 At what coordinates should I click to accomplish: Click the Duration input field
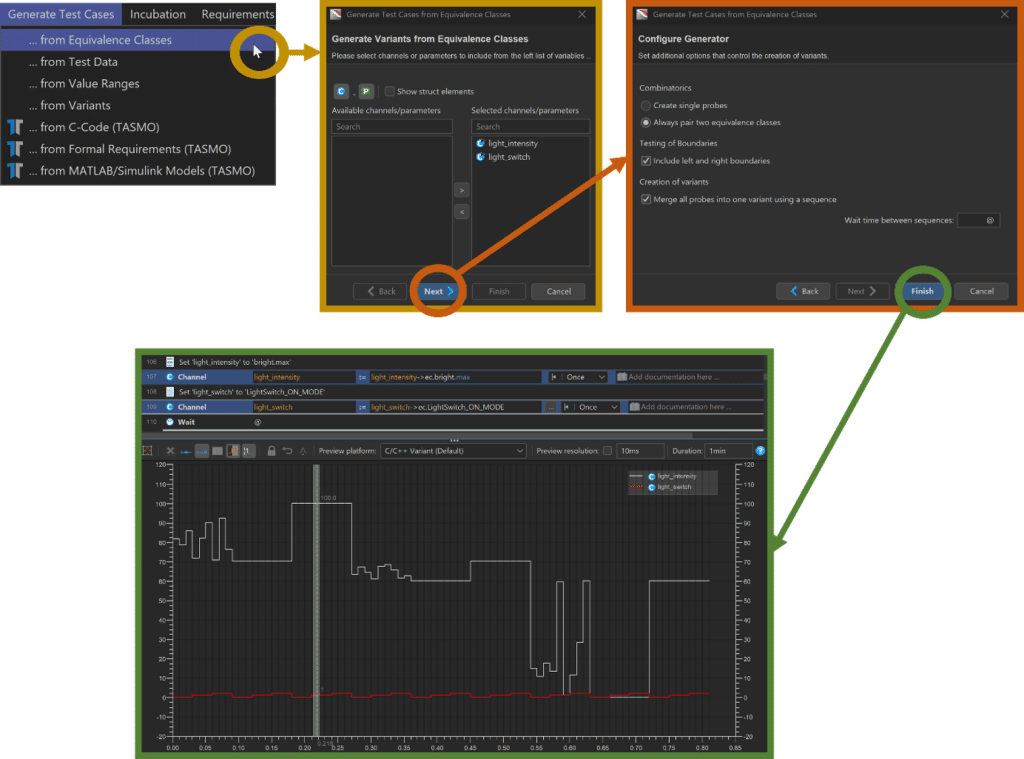click(x=729, y=451)
